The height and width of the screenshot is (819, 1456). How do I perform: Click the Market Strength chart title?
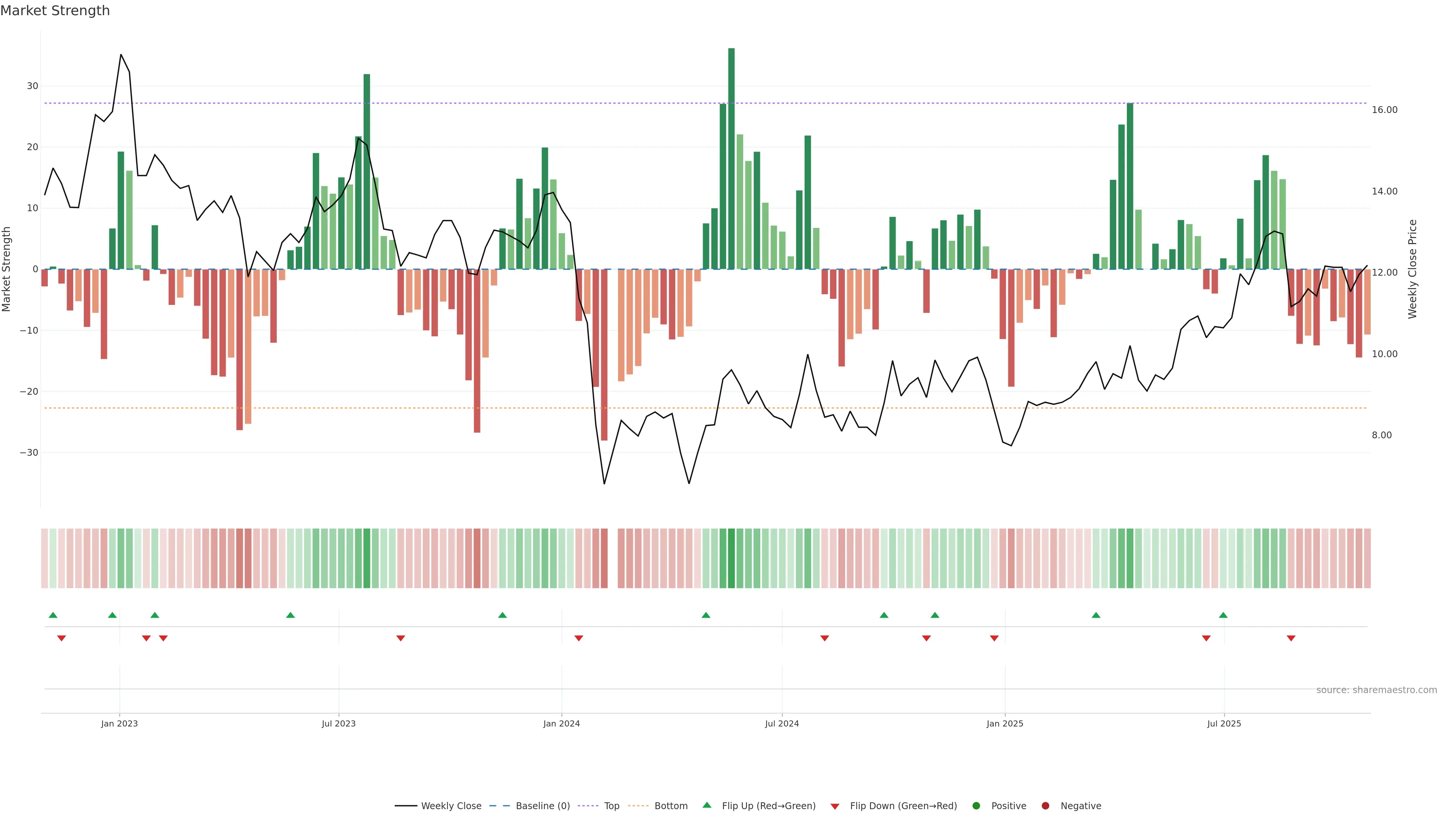(x=55, y=11)
